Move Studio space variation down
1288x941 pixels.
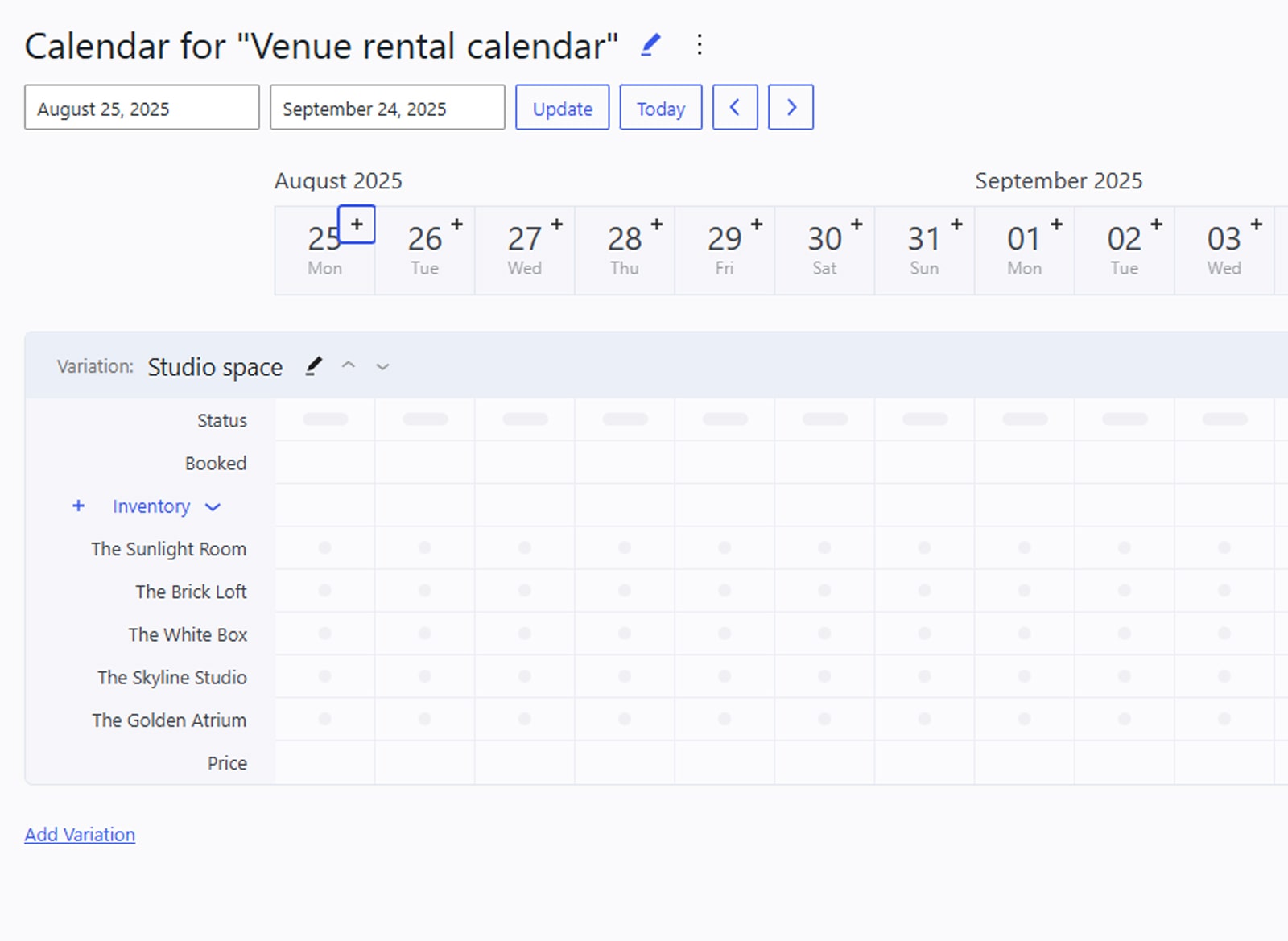tap(382, 367)
